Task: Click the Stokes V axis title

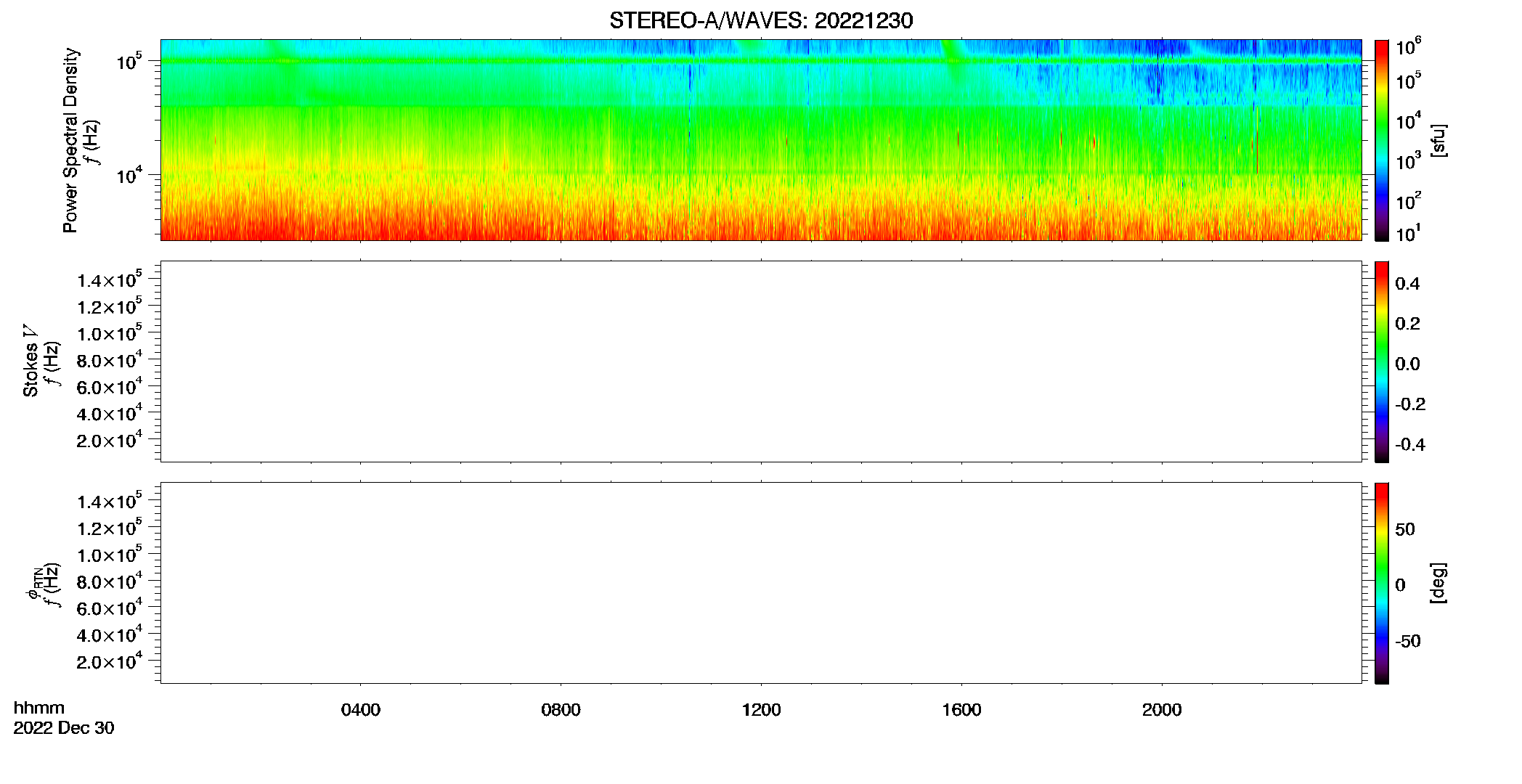Action: (30, 361)
